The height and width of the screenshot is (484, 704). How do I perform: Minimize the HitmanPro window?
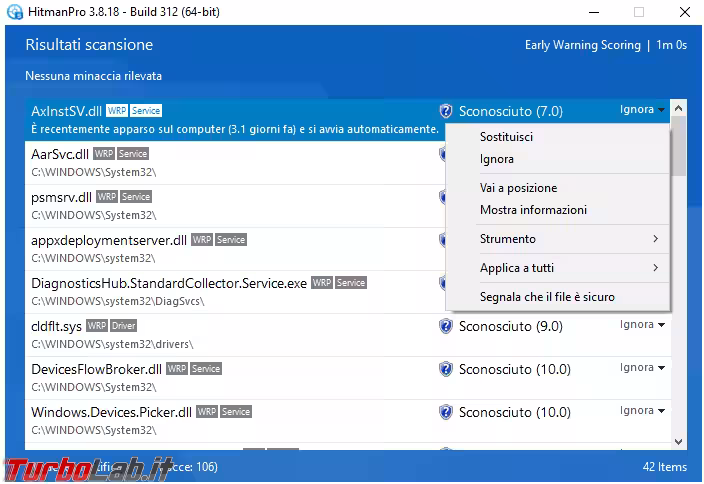(x=594, y=12)
